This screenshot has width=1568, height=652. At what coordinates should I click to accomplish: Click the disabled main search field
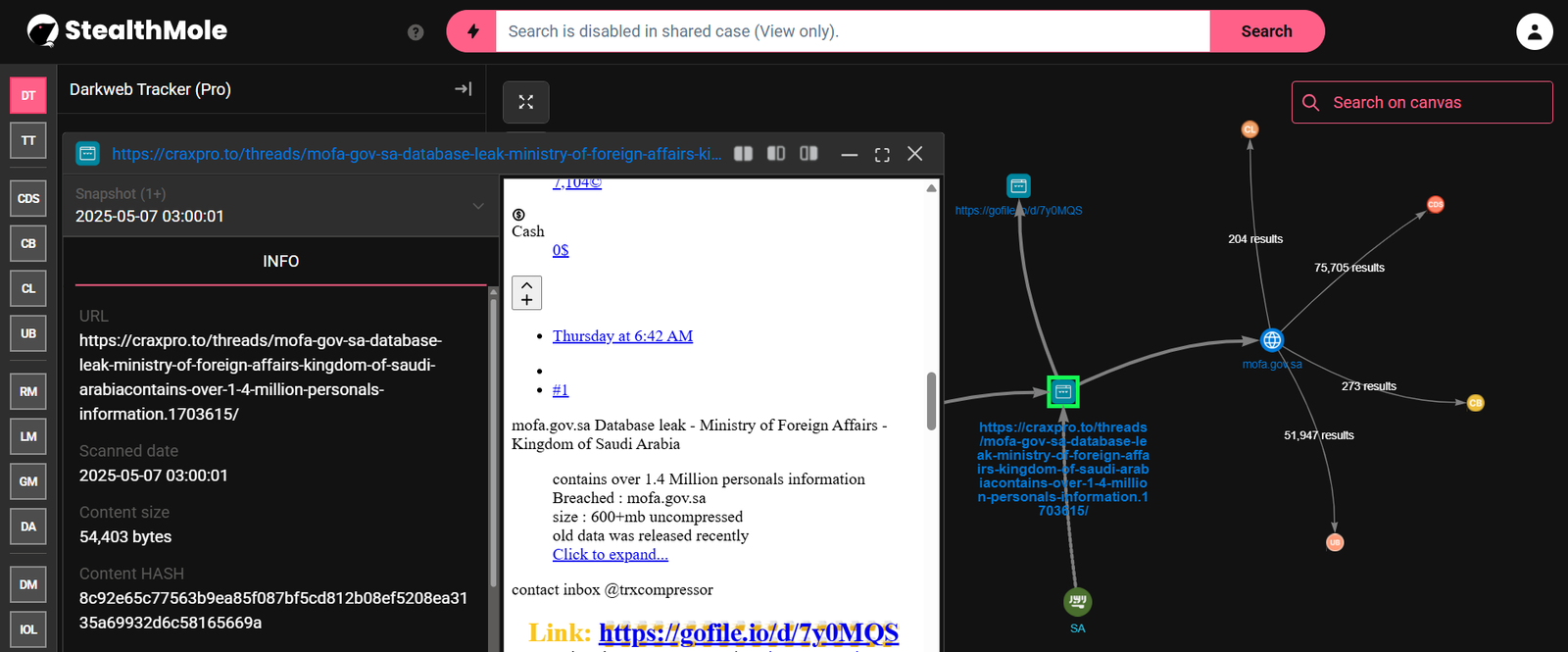point(853,31)
